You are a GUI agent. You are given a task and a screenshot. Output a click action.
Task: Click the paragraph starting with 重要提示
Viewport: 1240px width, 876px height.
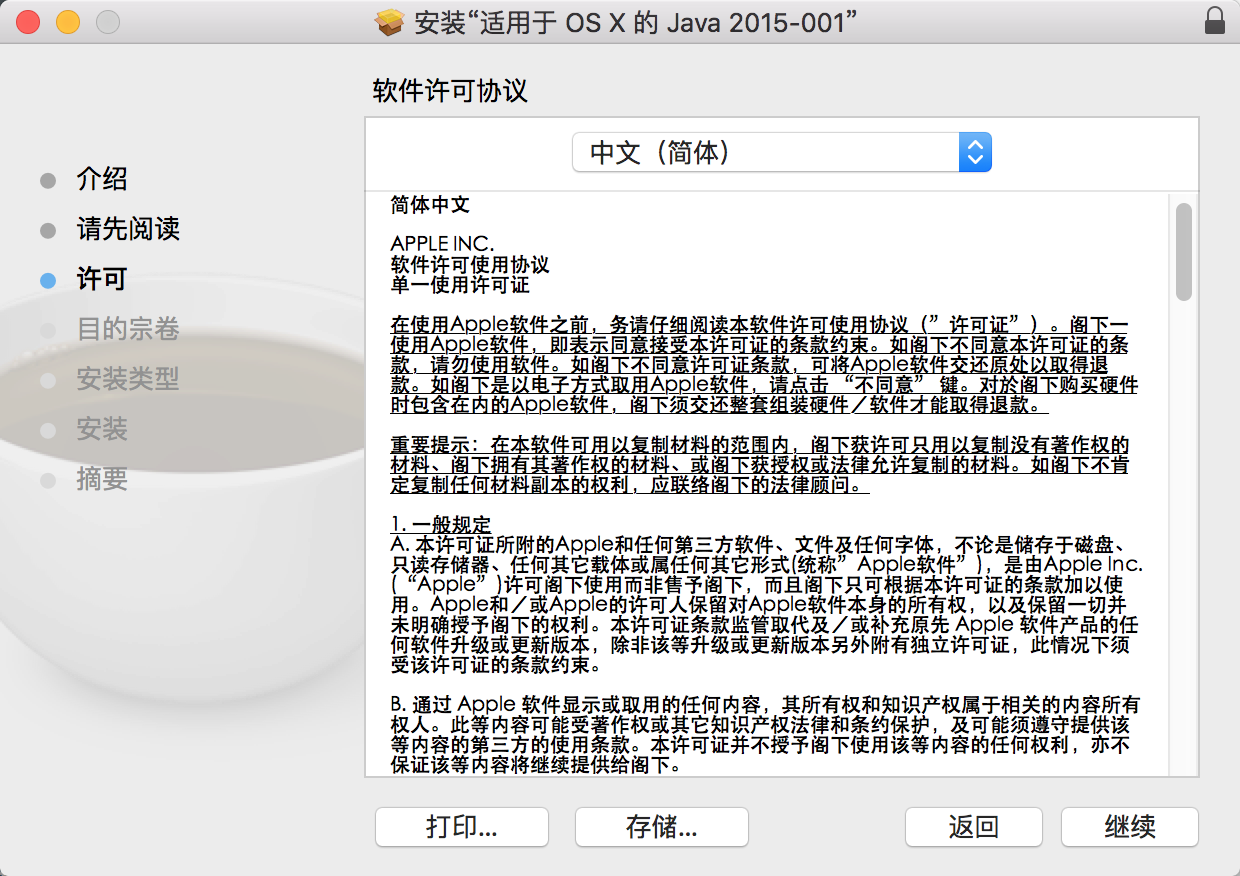pos(760,465)
